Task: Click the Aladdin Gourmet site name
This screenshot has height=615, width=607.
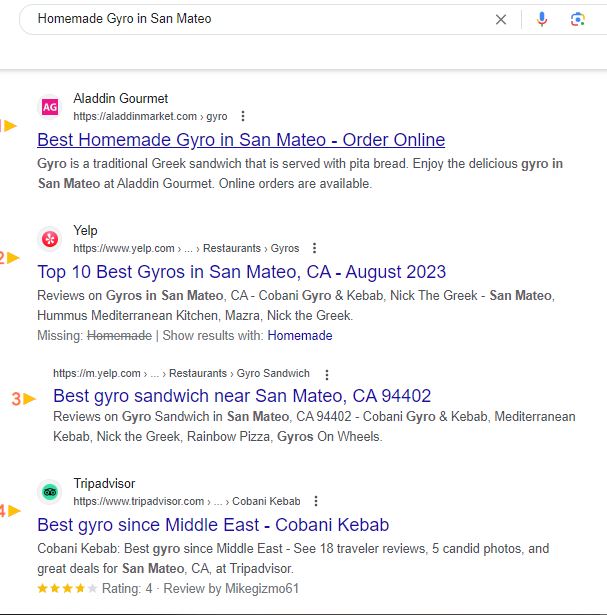Action: [x=121, y=98]
